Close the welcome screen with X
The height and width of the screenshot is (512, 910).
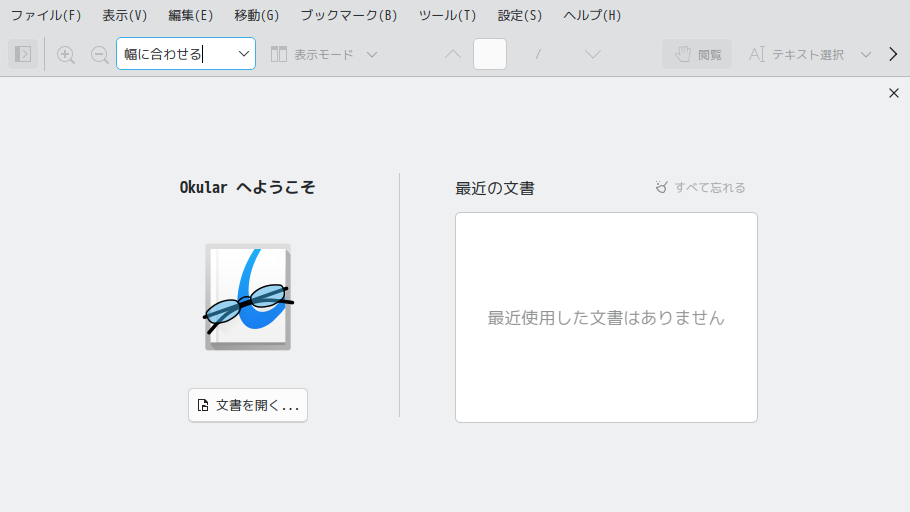(894, 93)
